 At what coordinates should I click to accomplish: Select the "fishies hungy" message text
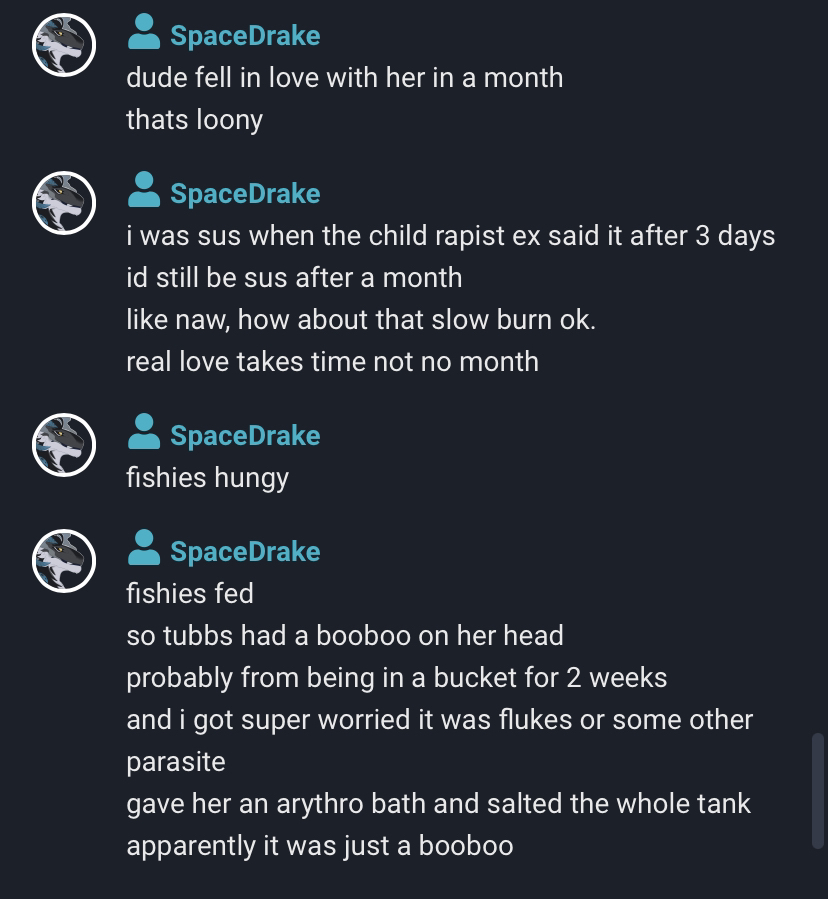tap(208, 478)
